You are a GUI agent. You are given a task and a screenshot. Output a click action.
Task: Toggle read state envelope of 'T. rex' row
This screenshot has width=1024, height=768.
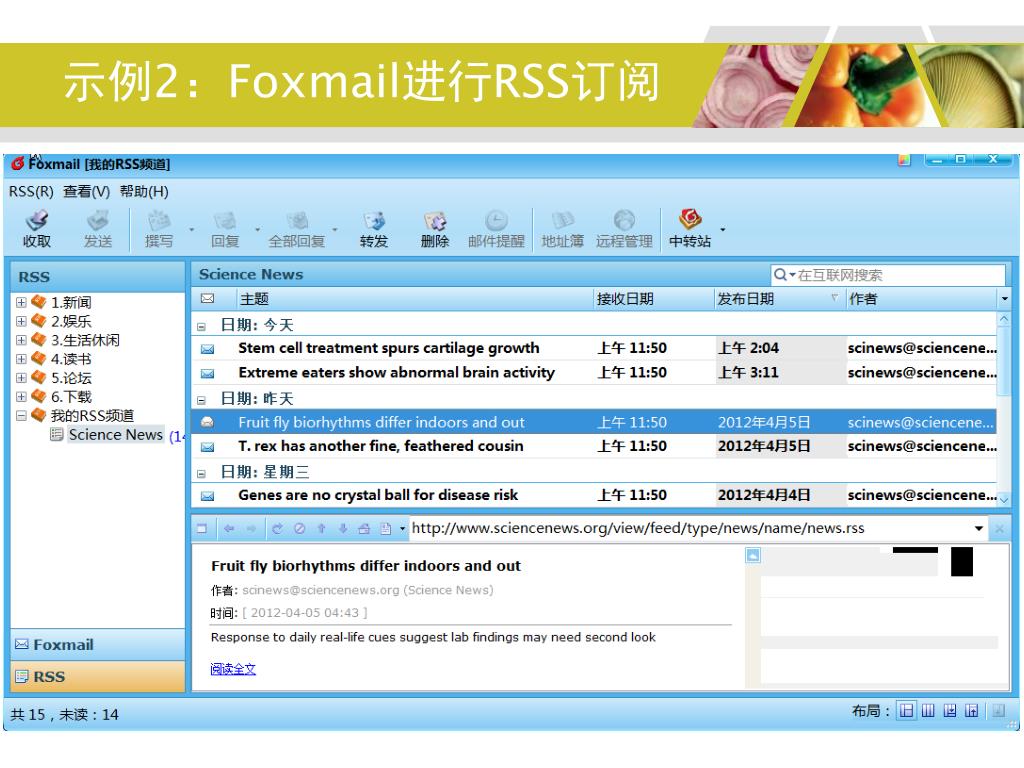point(208,447)
